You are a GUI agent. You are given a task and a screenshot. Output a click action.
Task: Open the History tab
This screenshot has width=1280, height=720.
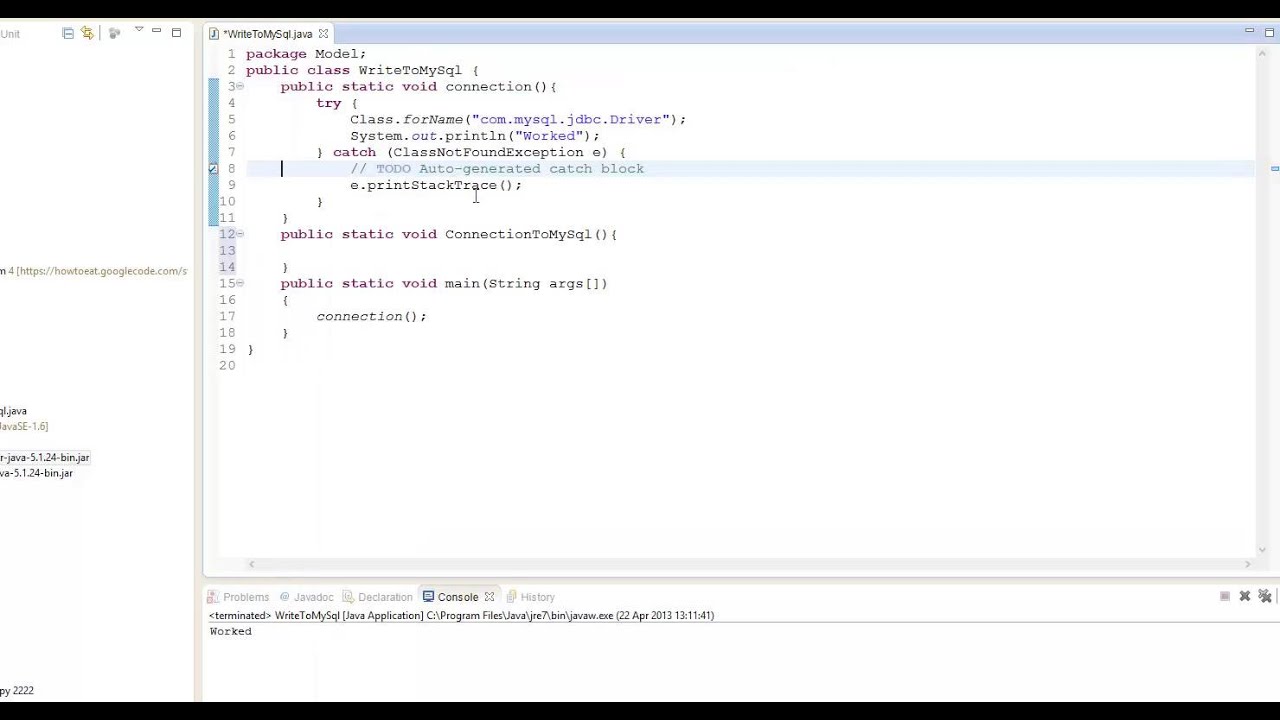530,597
